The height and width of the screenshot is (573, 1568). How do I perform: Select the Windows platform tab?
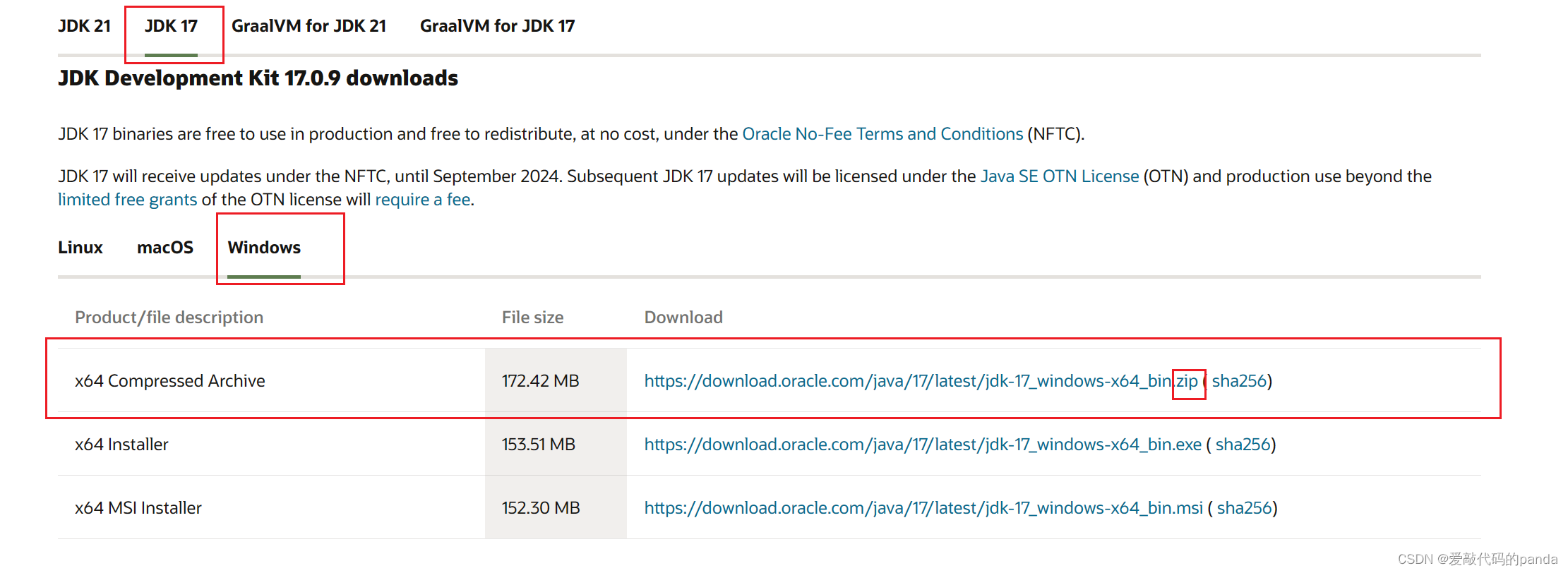(x=264, y=248)
